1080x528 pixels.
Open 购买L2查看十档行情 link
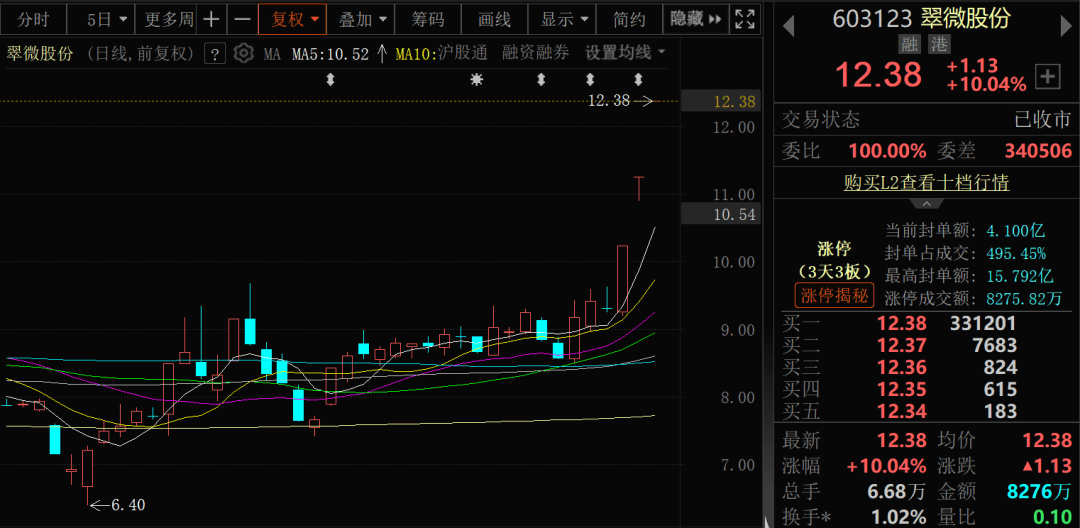(x=926, y=183)
